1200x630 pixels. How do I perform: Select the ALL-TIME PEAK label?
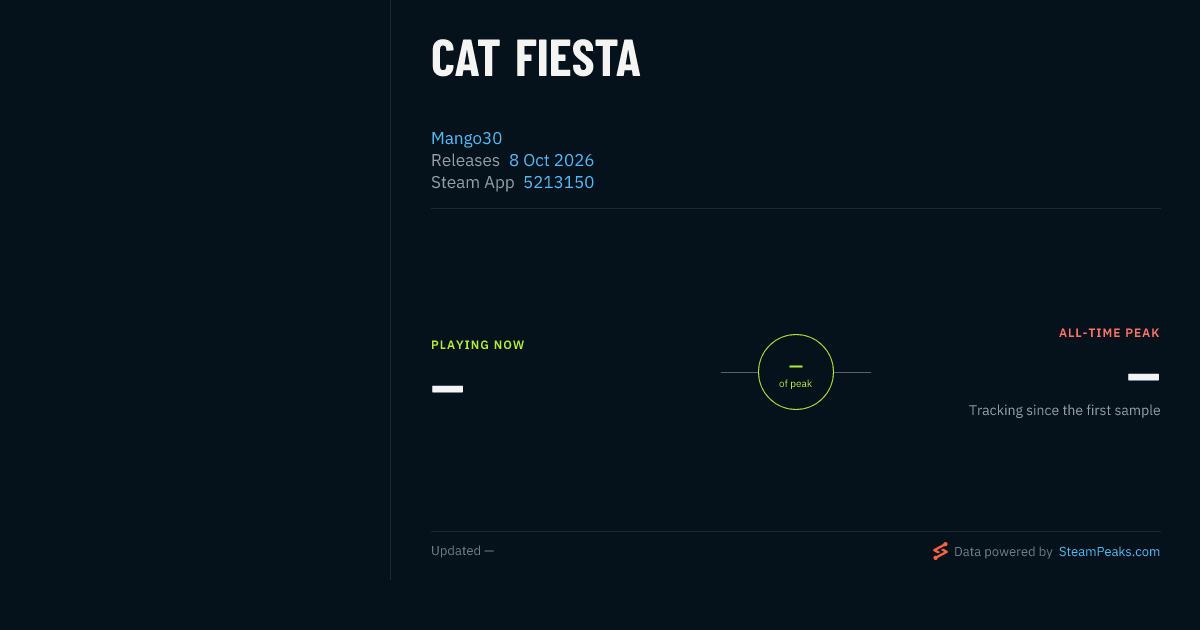pyautogui.click(x=1109, y=333)
